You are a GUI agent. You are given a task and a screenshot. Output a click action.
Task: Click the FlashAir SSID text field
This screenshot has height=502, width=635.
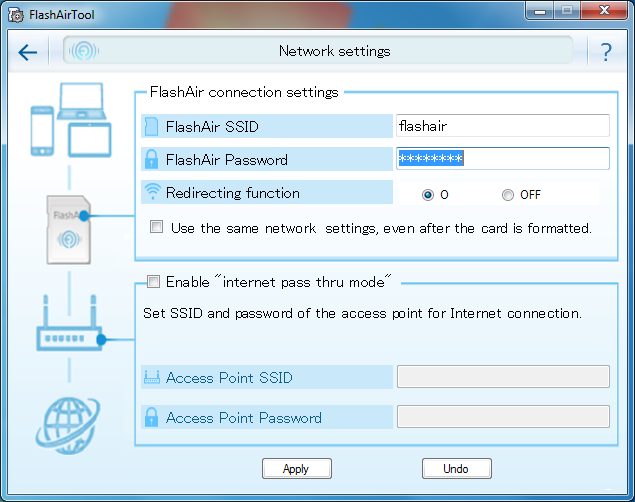[502, 126]
